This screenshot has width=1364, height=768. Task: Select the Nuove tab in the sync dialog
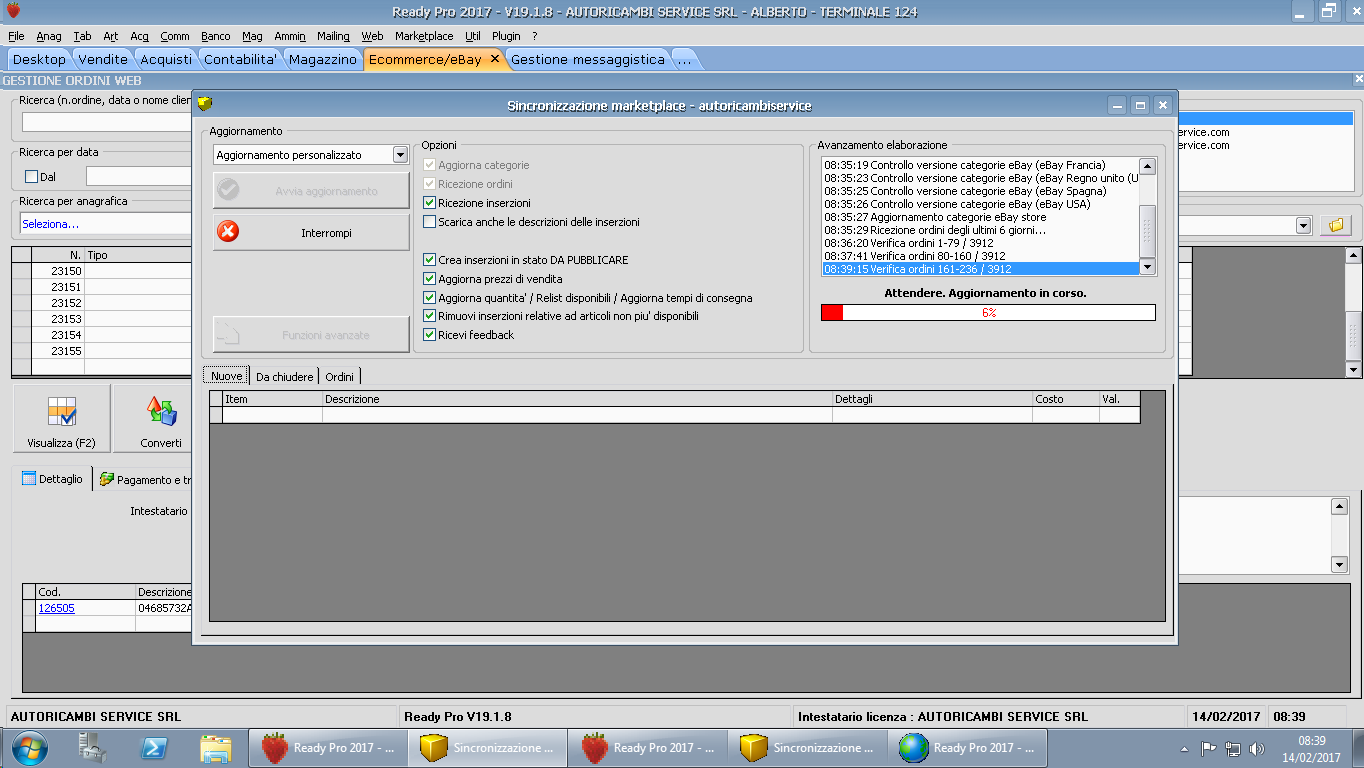coord(227,376)
